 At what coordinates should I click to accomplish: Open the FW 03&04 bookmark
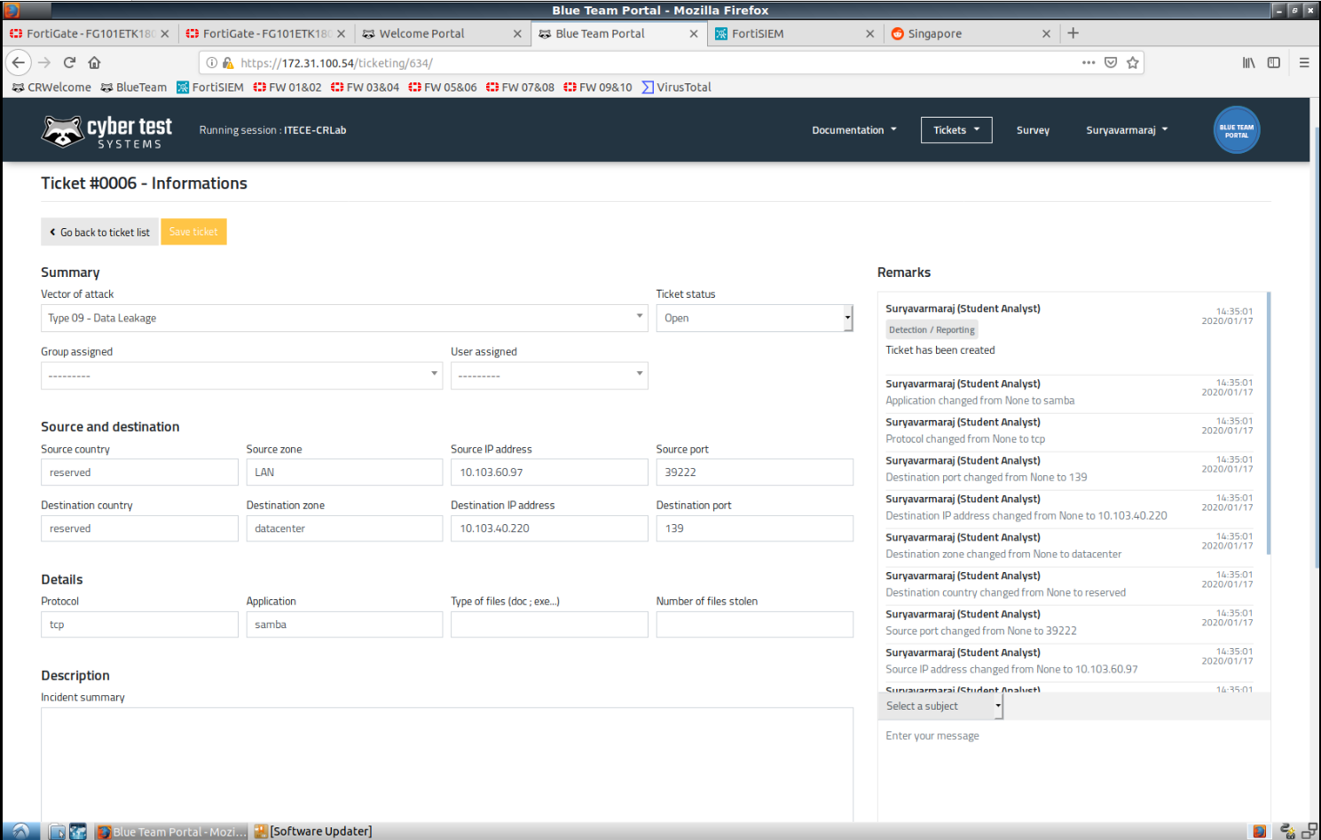point(365,87)
